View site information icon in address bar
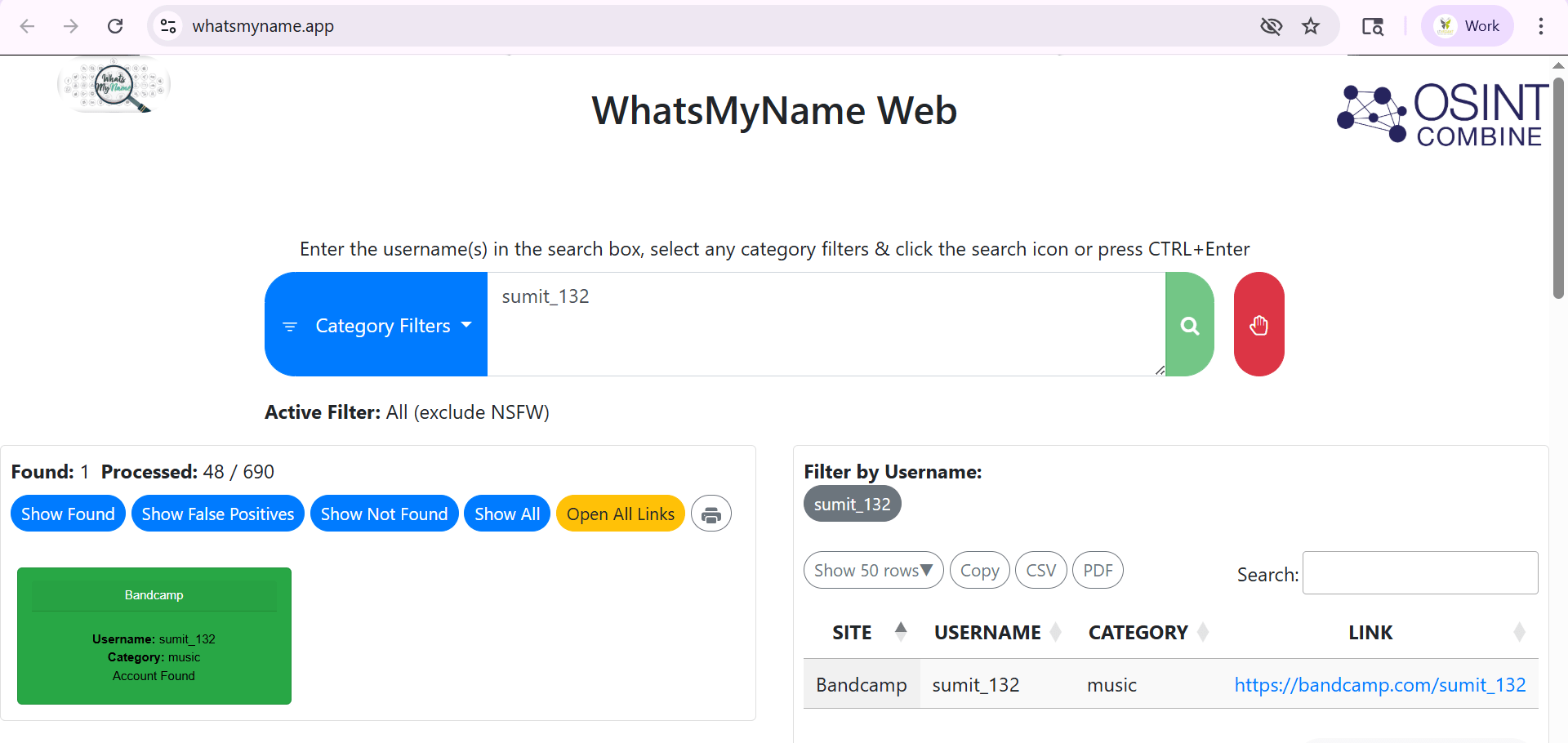 [168, 26]
